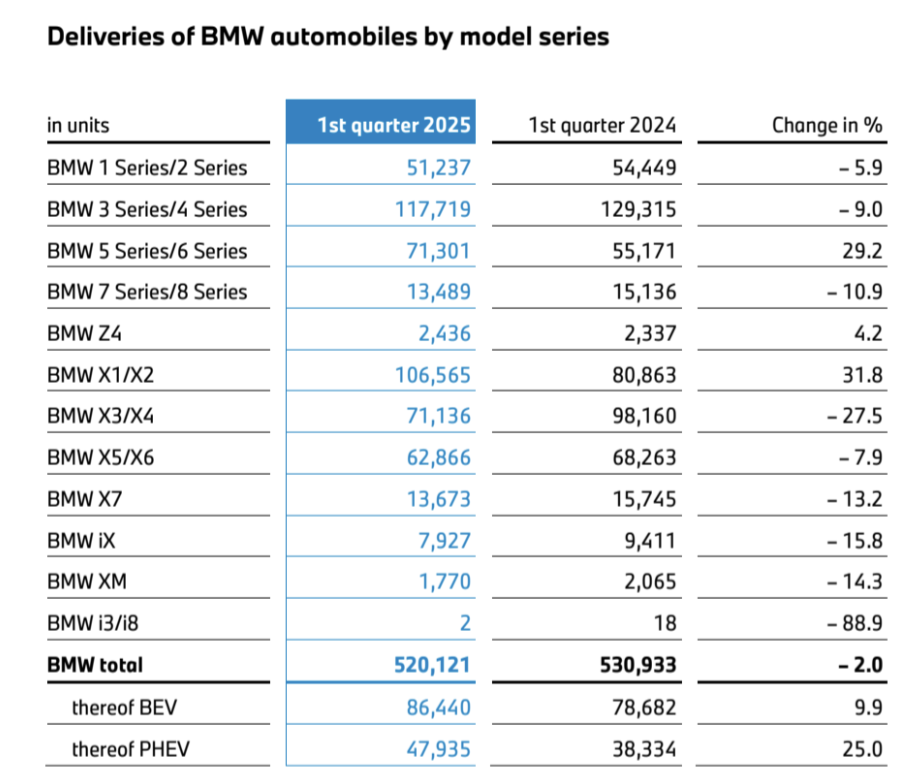Select the 'BMW 1 Series/2 Series' row label
Screen dimensions: 908x780
(x=147, y=168)
